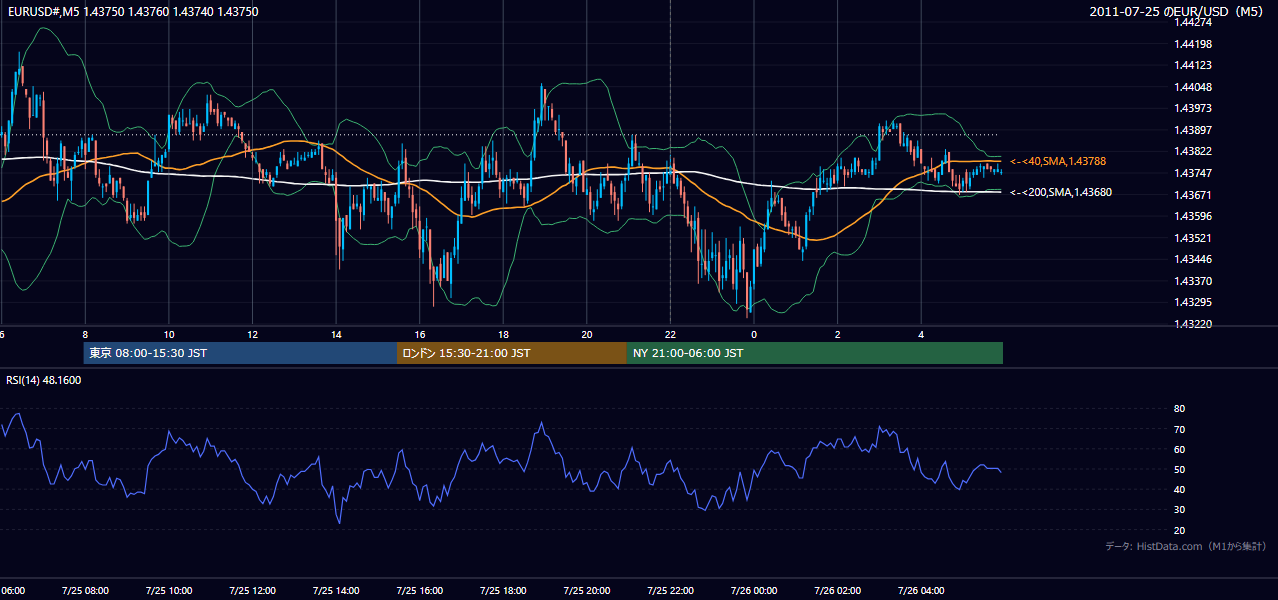Click hour tick 8 under price chart
The image size is (1278, 600).
point(85,335)
